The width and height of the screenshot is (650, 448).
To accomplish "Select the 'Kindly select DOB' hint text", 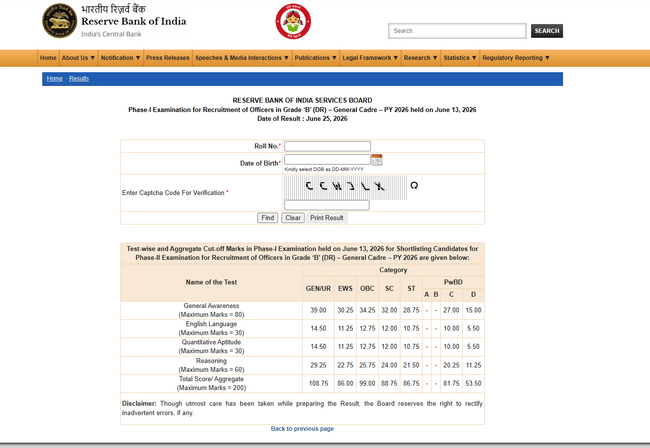I will pyautogui.click(x=324, y=170).
